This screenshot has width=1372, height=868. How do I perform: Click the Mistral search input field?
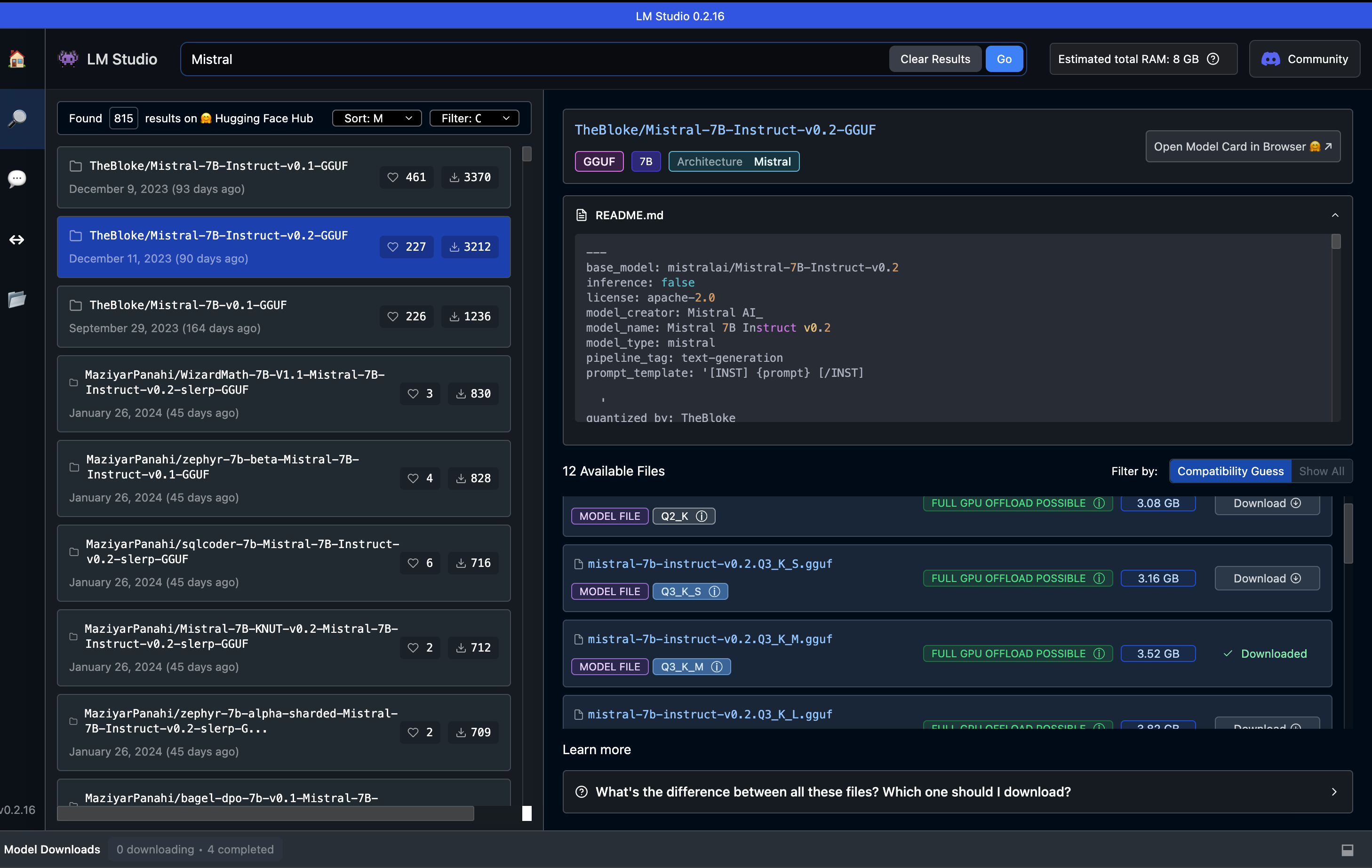535,59
